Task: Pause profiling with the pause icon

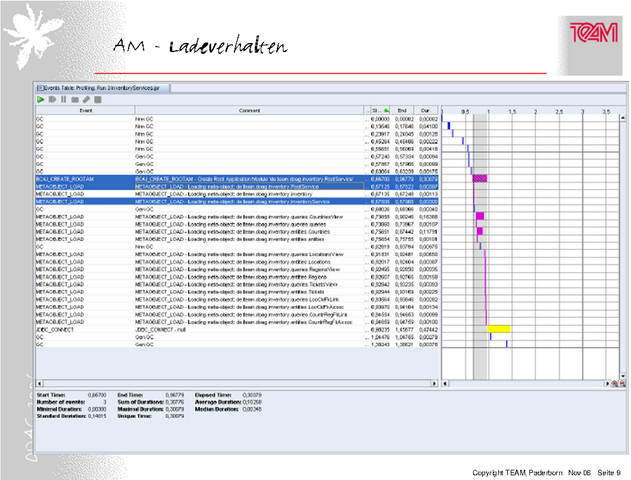Action: 64,99
